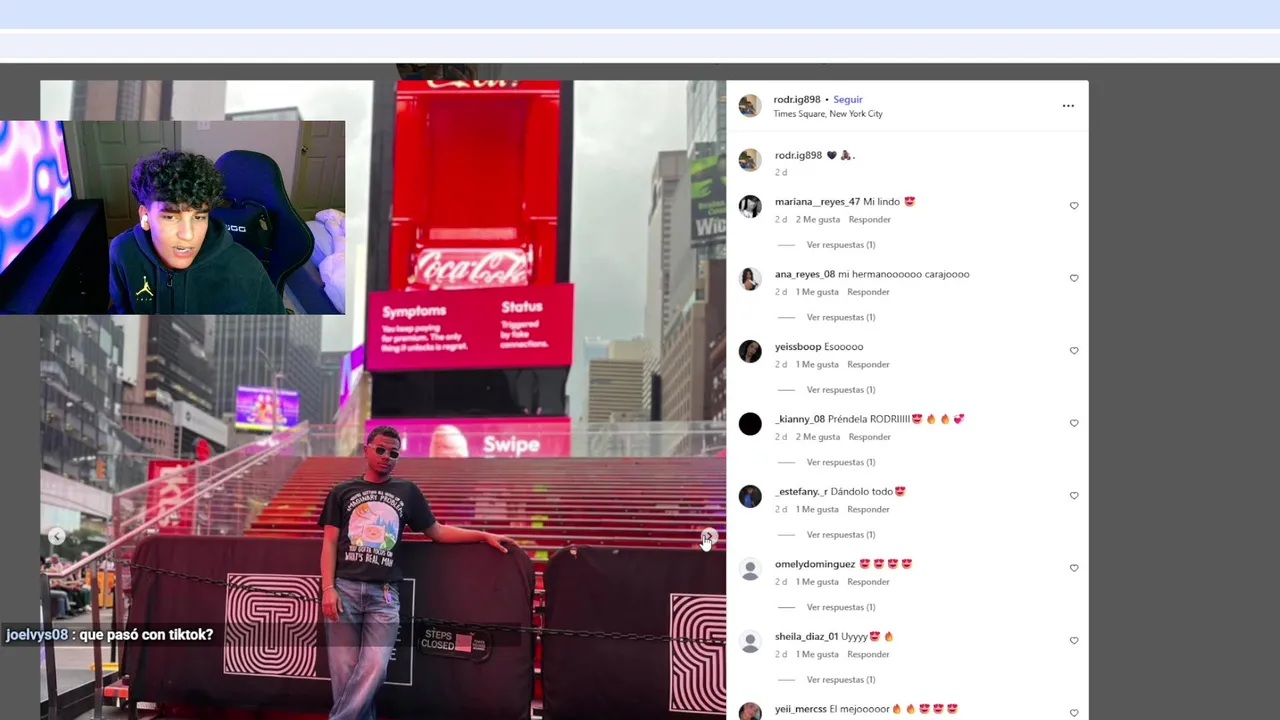Screen dimensions: 1280x720
Task: Reply to mariana__reyes_47 comment
Action: coord(869,220)
